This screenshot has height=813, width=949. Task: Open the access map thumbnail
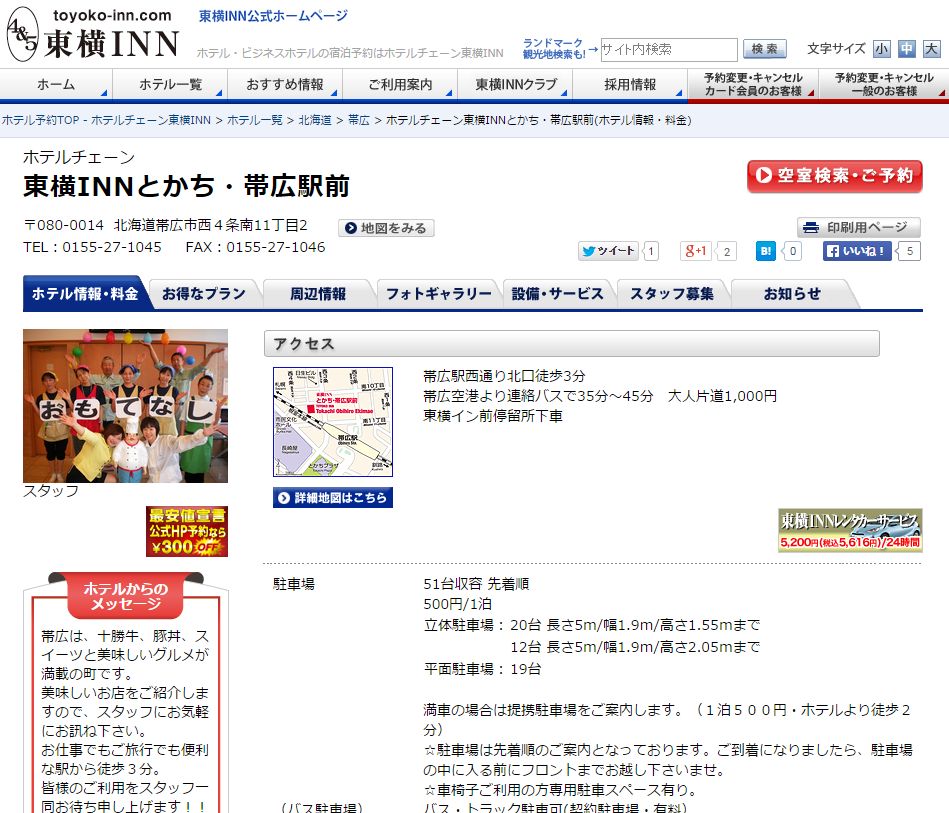tap(333, 422)
